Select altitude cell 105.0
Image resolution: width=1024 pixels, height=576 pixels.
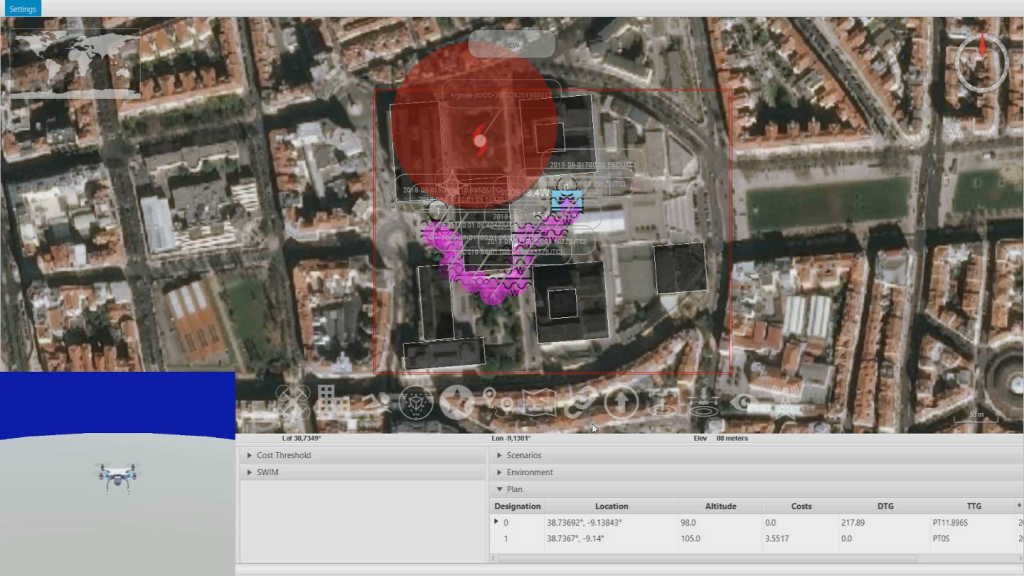point(720,539)
